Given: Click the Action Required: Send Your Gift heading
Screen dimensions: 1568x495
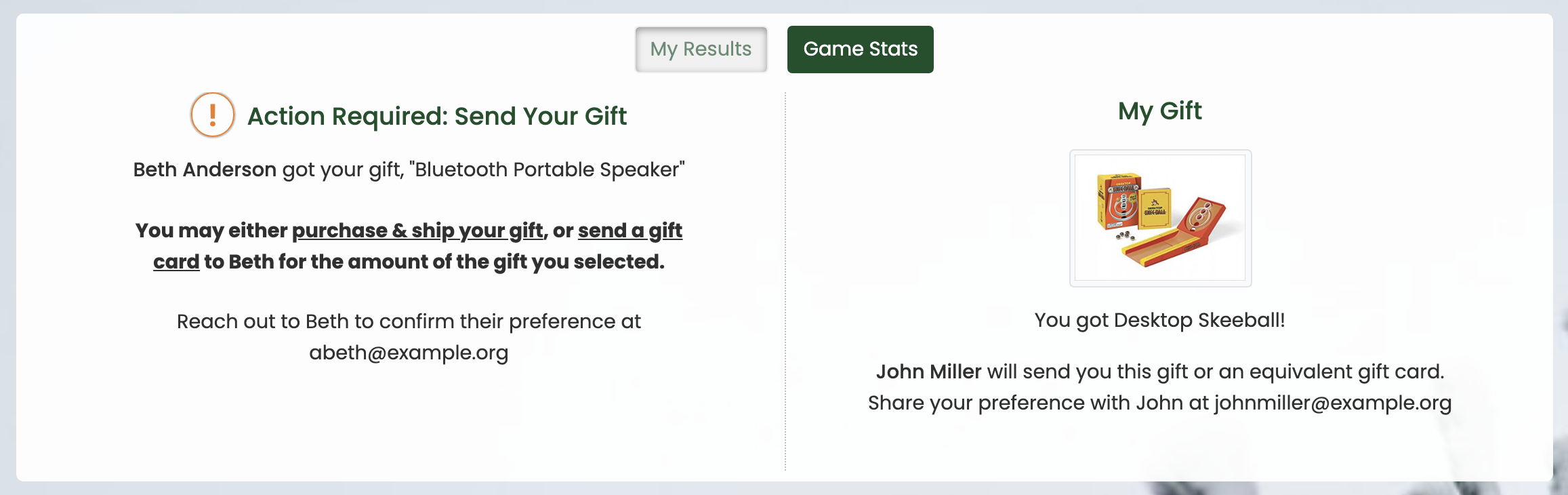Looking at the screenshot, I should pyautogui.click(x=437, y=116).
